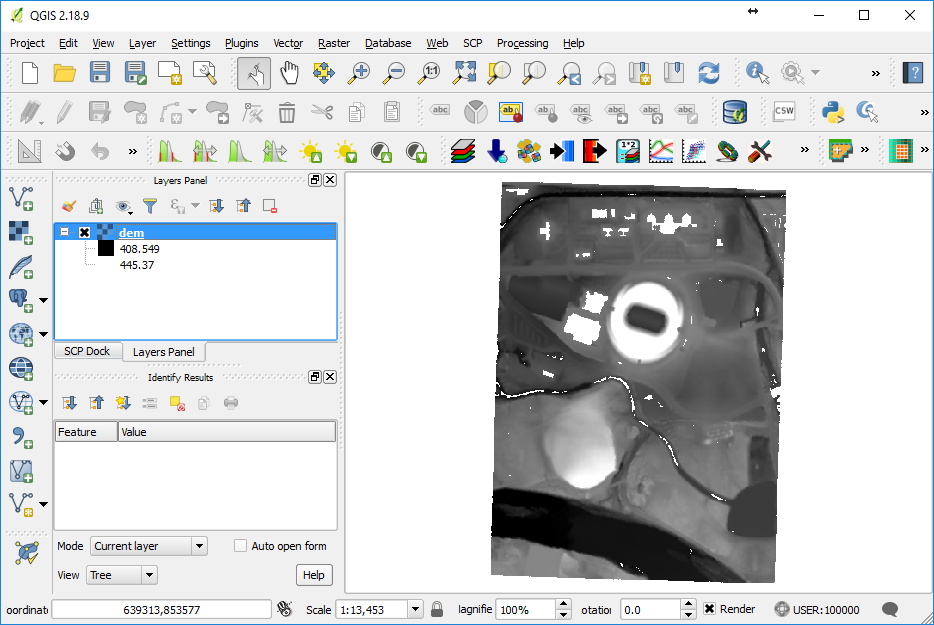Click the black color swatch for 408.549

click(104, 247)
